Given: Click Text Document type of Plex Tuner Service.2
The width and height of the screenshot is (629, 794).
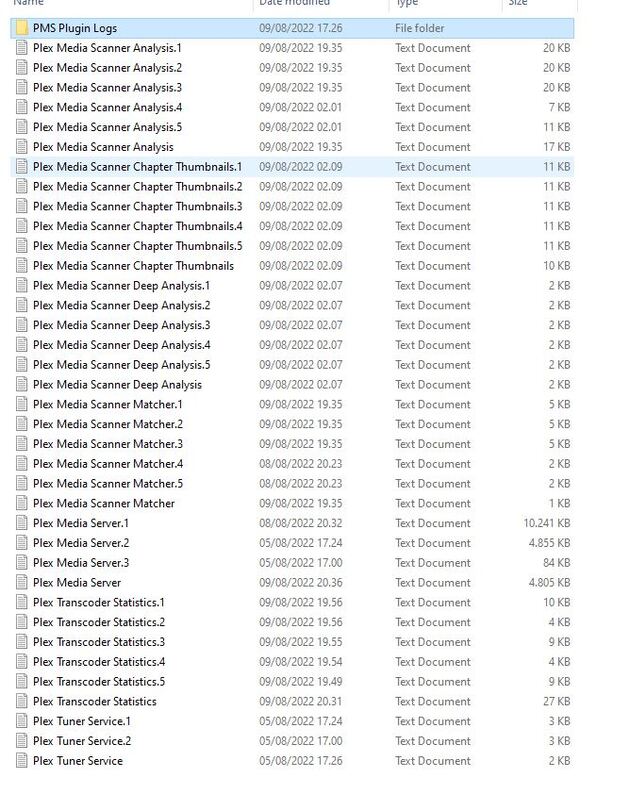Looking at the screenshot, I should [x=433, y=740].
